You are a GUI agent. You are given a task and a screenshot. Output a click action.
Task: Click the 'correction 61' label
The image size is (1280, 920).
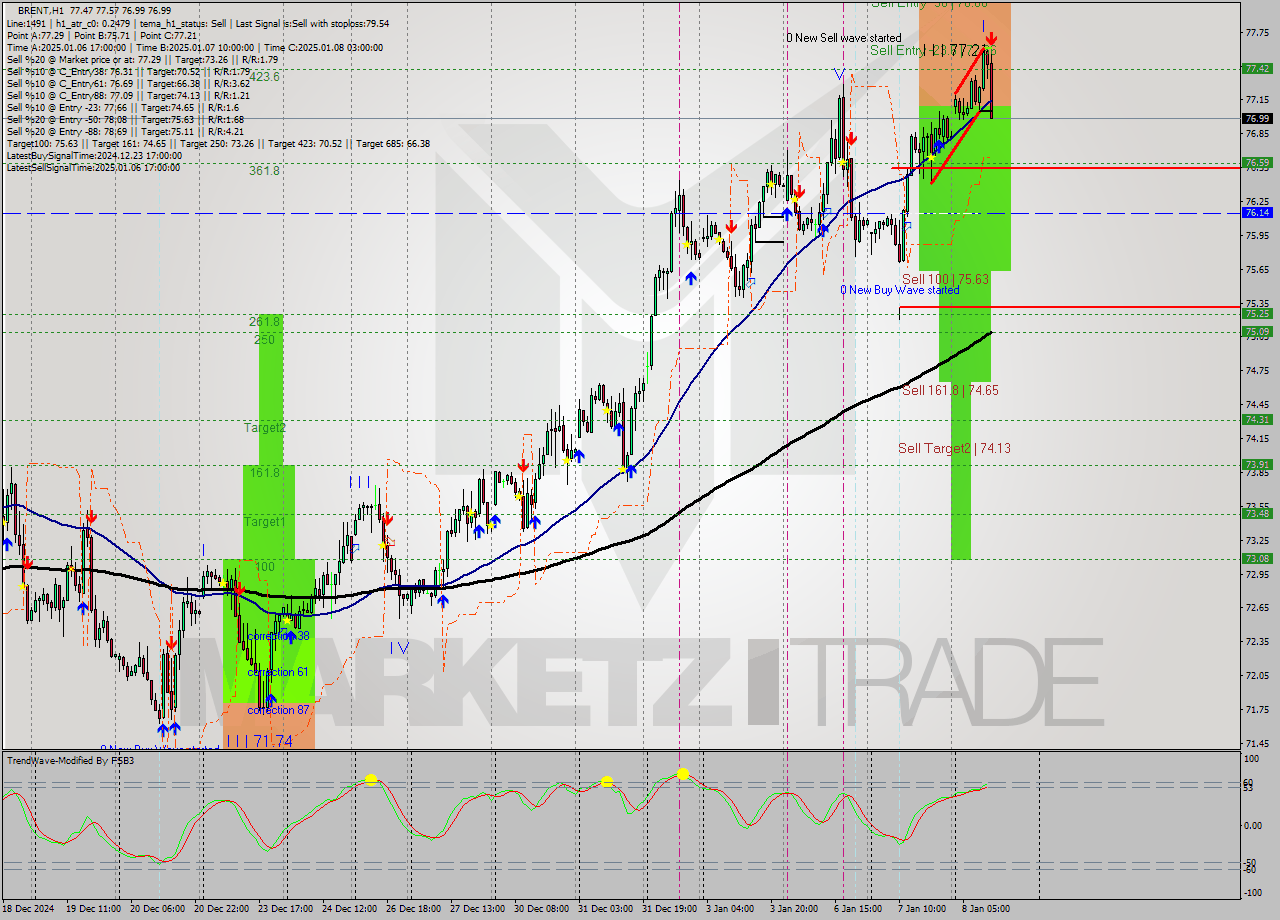point(278,672)
